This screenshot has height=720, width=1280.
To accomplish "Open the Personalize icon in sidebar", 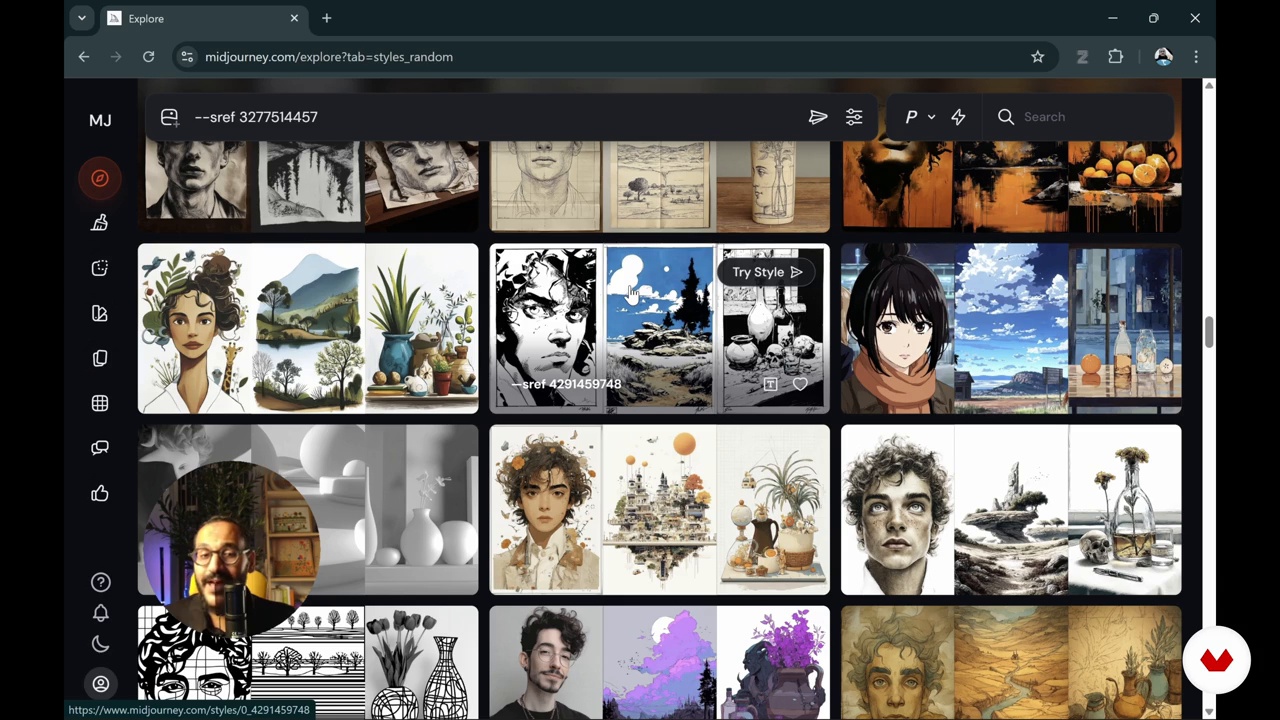I will point(100,313).
